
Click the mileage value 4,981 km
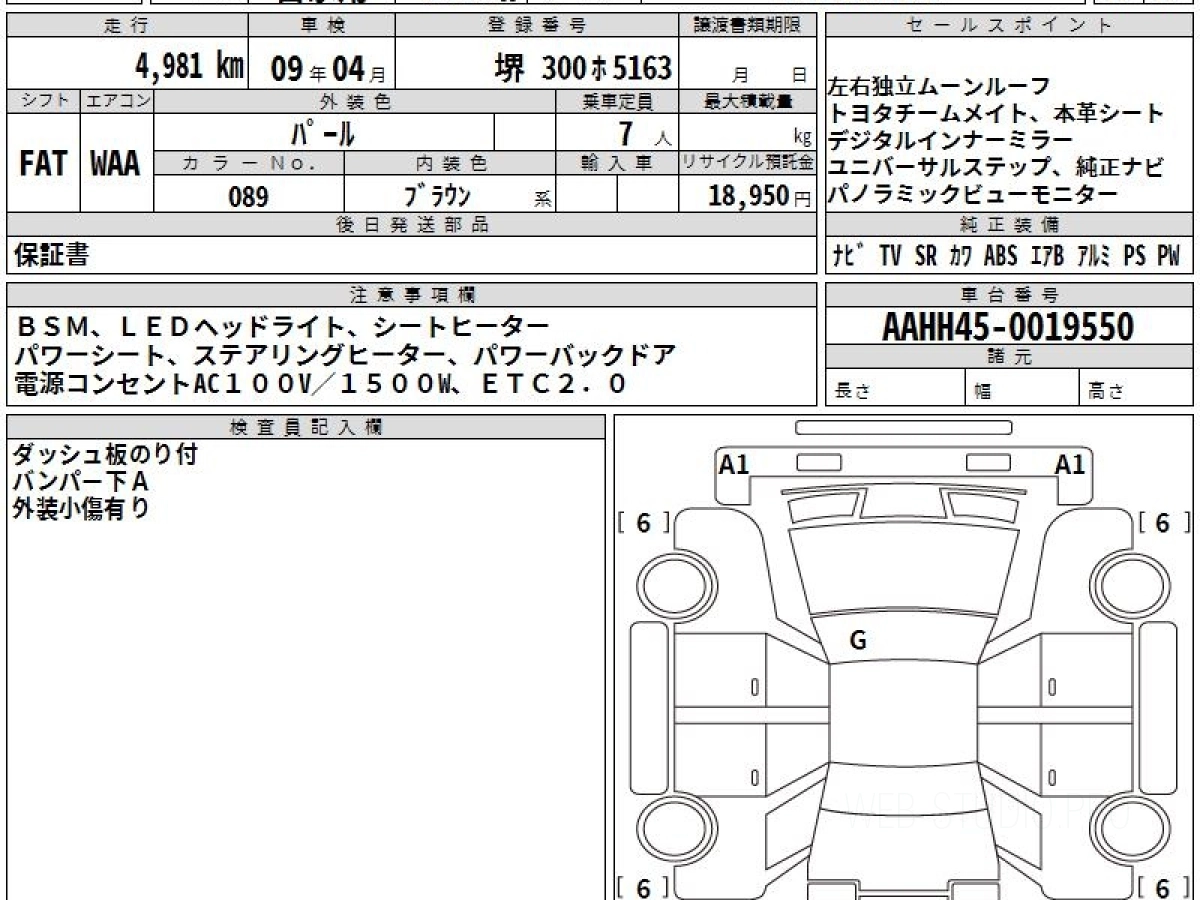pyautogui.click(x=189, y=67)
